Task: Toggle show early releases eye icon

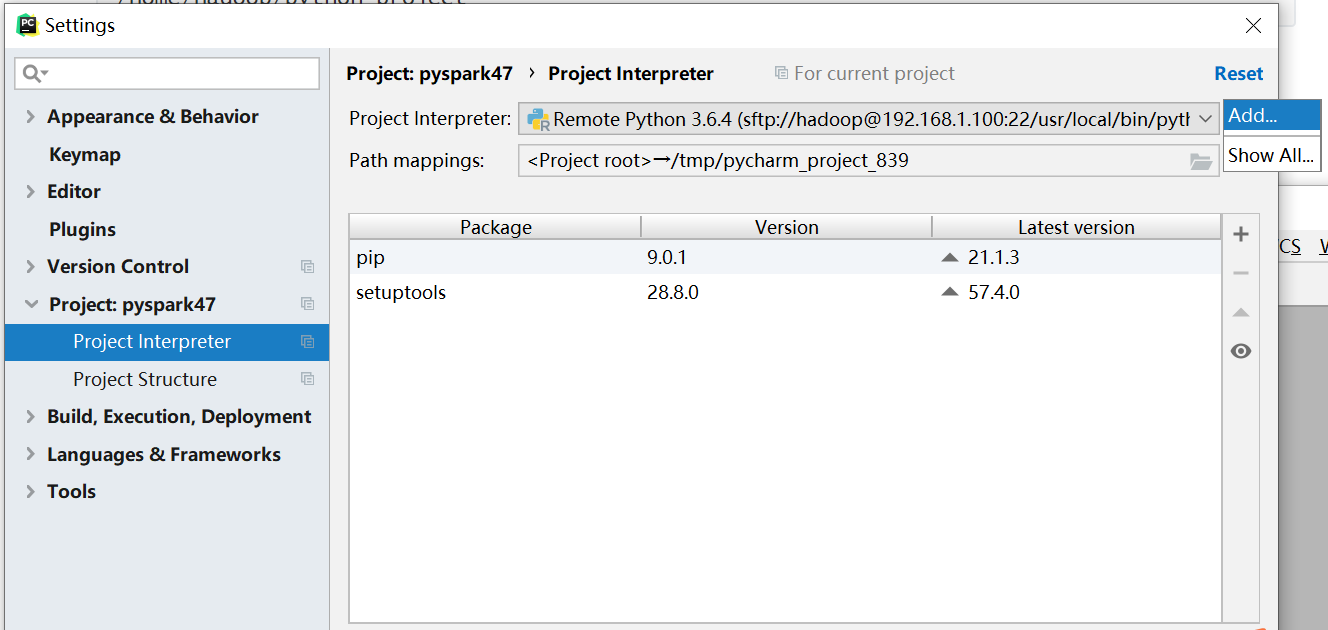Action: coord(1241,351)
